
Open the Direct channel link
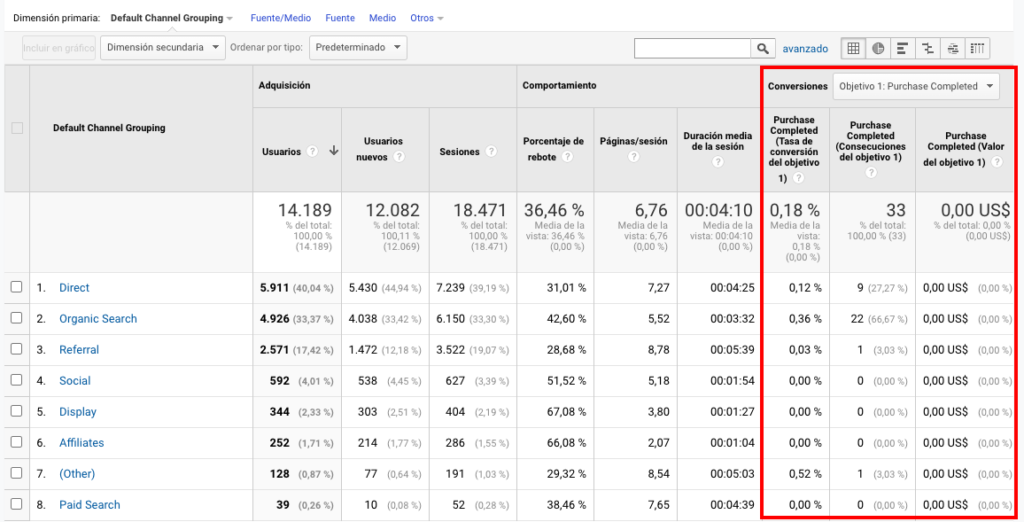(x=74, y=287)
